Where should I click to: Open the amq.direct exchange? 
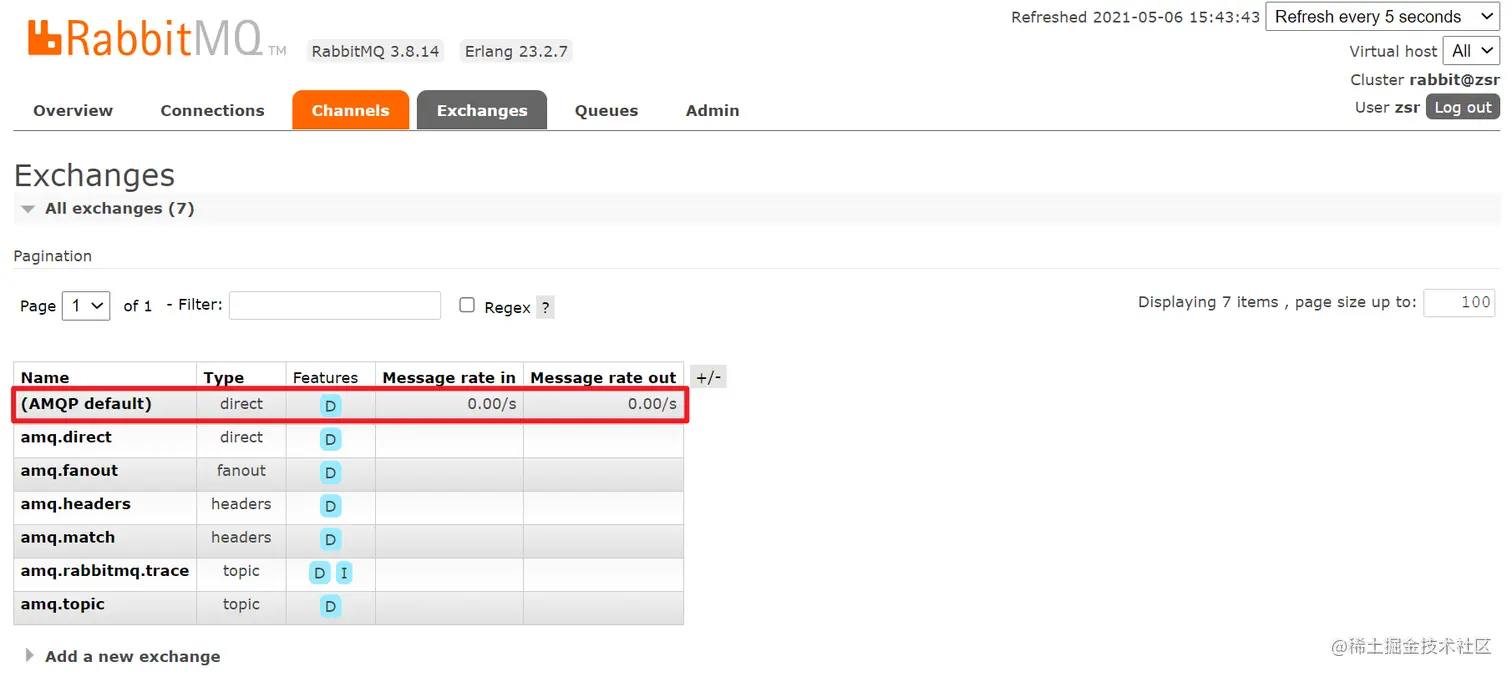point(66,437)
